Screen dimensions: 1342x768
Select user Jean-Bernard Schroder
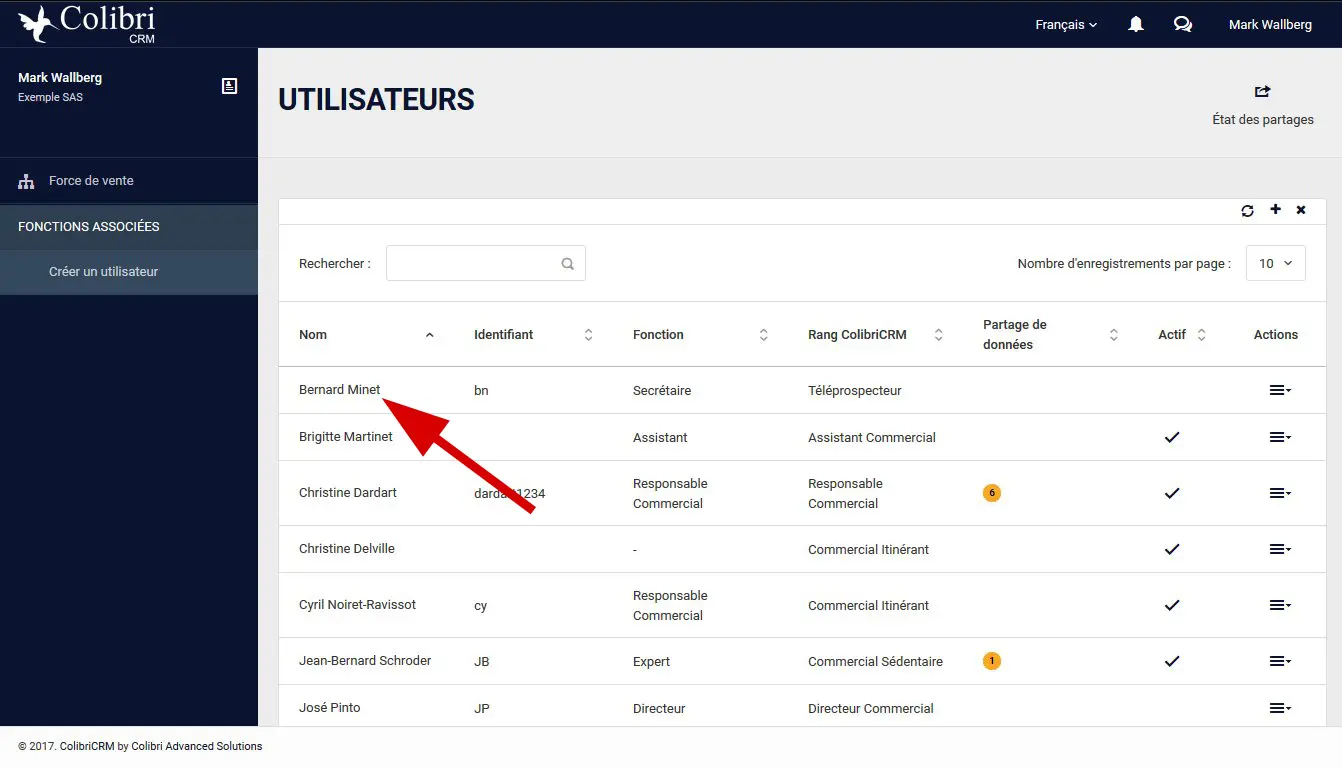click(365, 661)
